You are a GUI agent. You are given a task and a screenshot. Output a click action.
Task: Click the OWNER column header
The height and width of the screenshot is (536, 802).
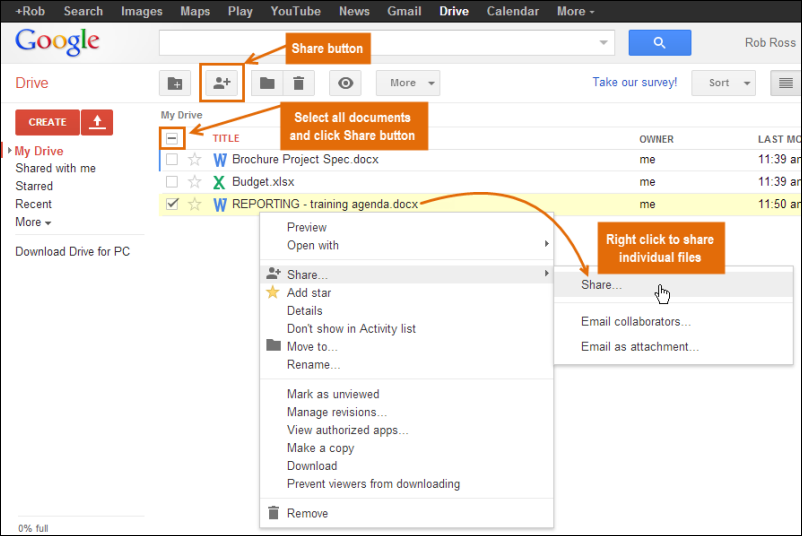[656, 139]
